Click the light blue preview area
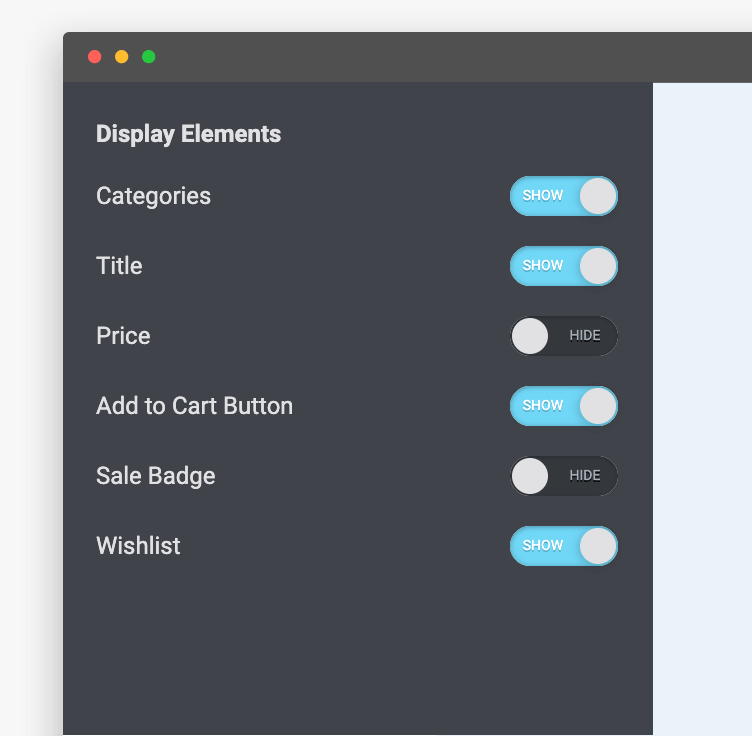Viewport: 752px width, 736px height. tap(702, 400)
